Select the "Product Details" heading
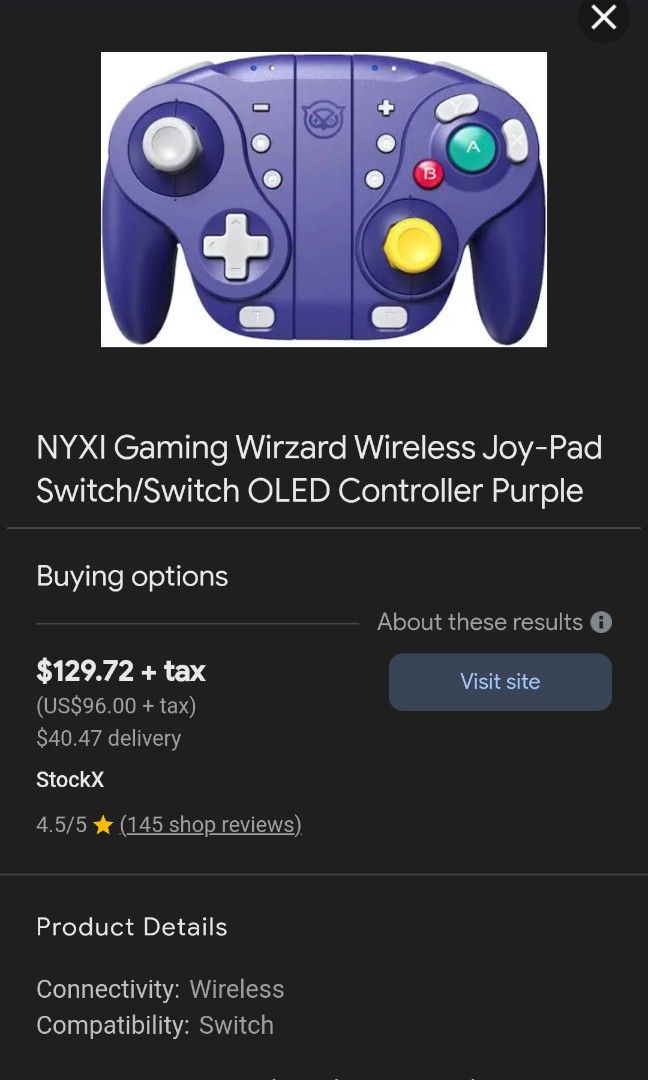This screenshot has height=1080, width=648. pyautogui.click(x=131, y=927)
